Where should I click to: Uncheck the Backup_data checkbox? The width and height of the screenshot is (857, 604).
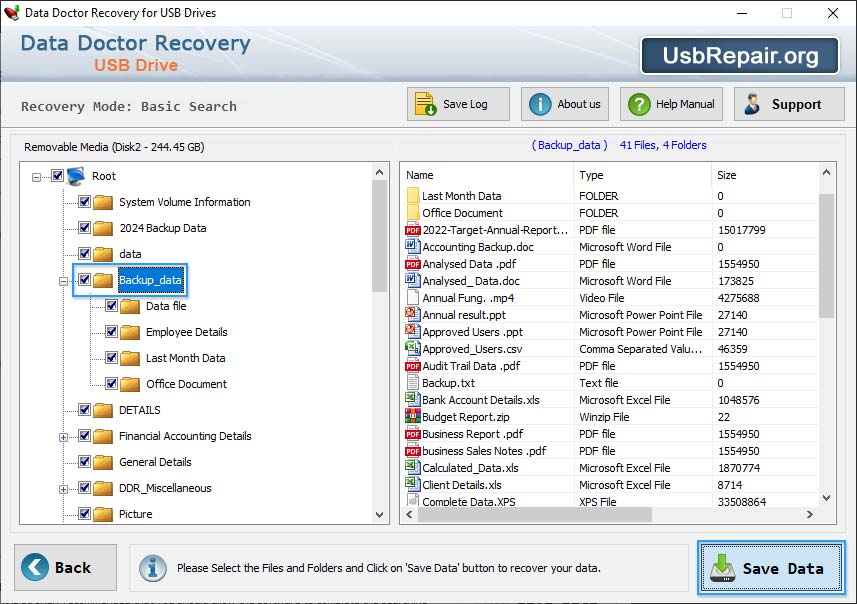click(x=84, y=279)
